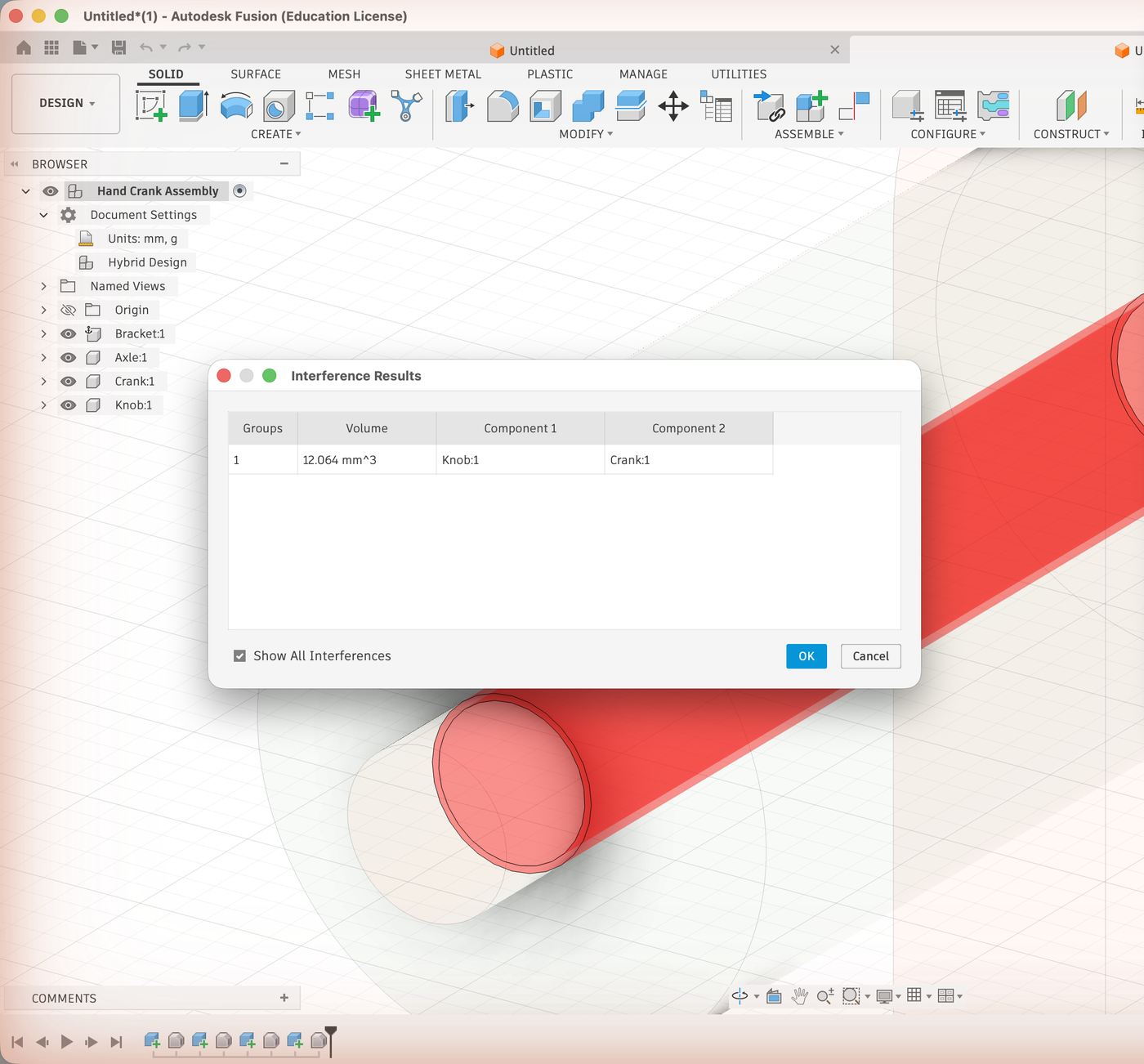Show the hidden Origin folder

tap(69, 311)
